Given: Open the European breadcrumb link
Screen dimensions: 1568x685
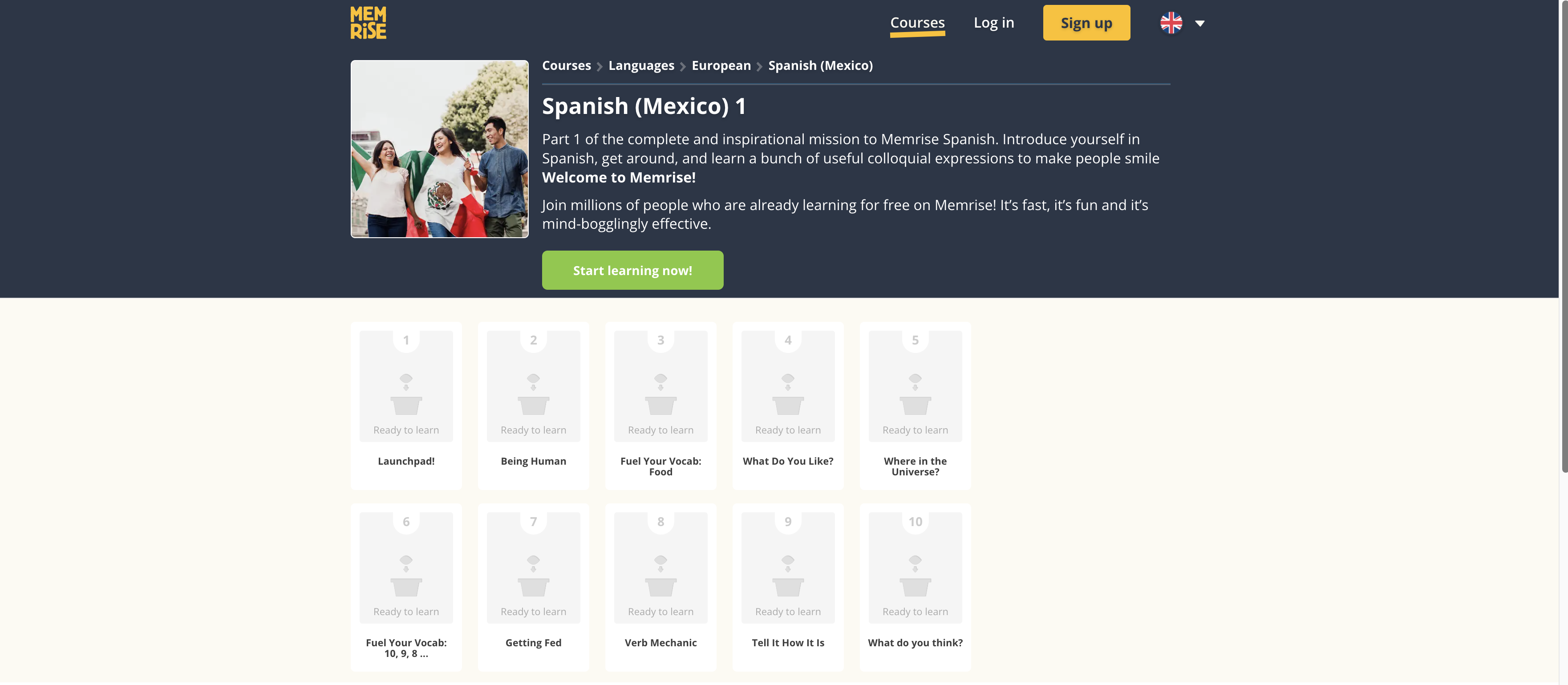Looking at the screenshot, I should pyautogui.click(x=721, y=66).
